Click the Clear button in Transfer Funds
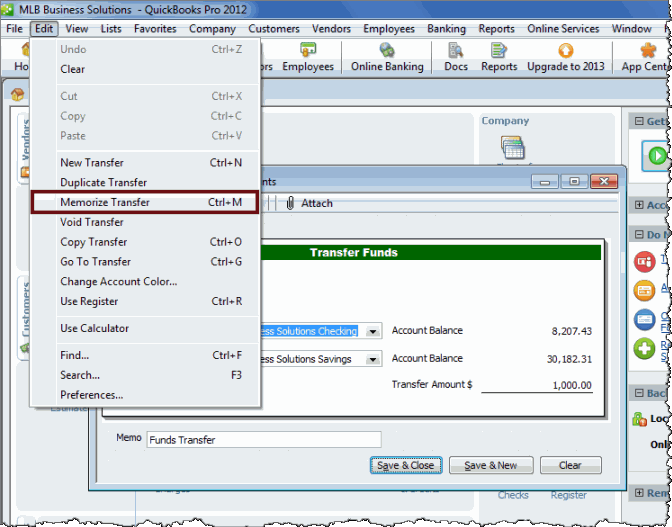The image size is (672, 527). [x=570, y=465]
